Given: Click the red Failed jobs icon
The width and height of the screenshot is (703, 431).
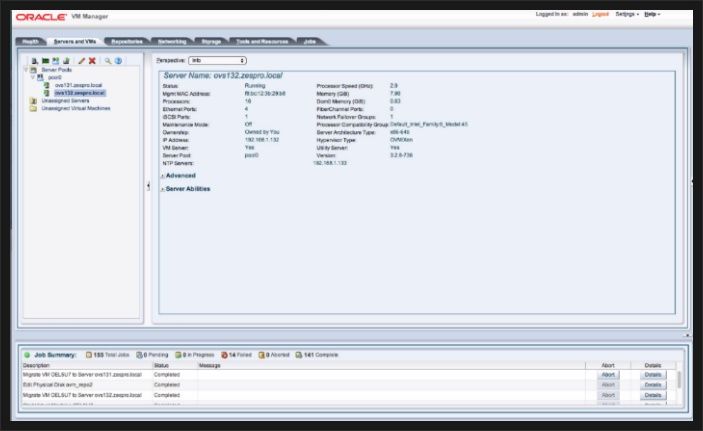Looking at the screenshot, I should [x=224, y=355].
